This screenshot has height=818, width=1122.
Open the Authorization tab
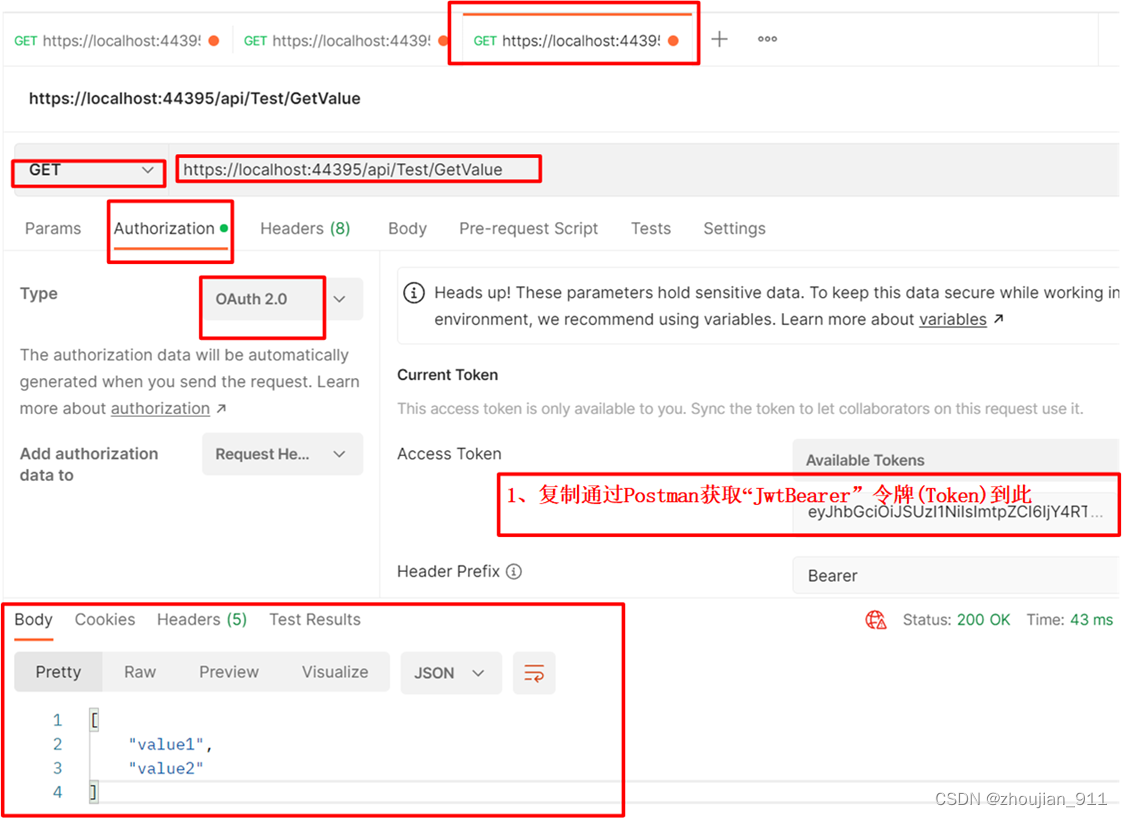click(x=170, y=228)
